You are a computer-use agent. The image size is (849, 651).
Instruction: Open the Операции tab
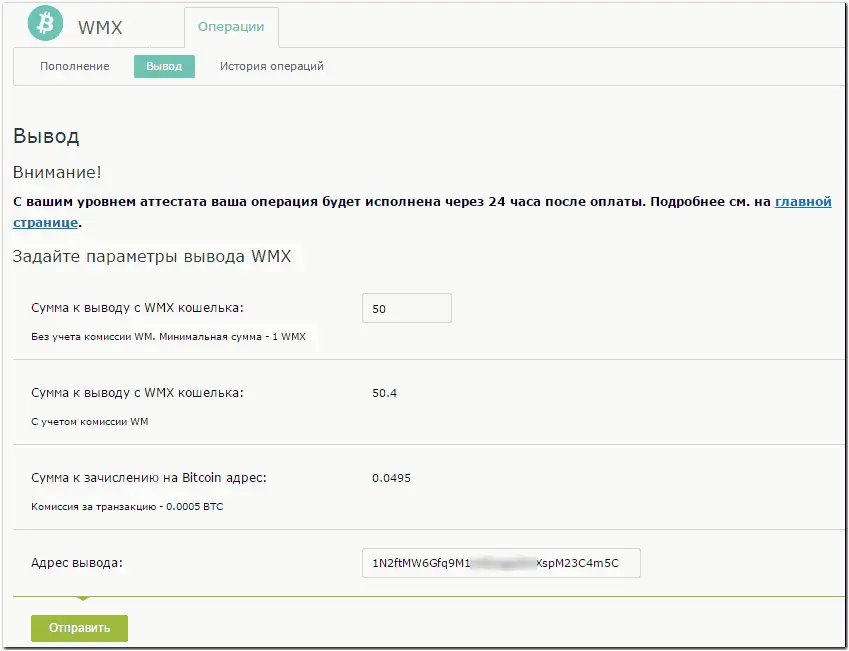click(x=231, y=27)
